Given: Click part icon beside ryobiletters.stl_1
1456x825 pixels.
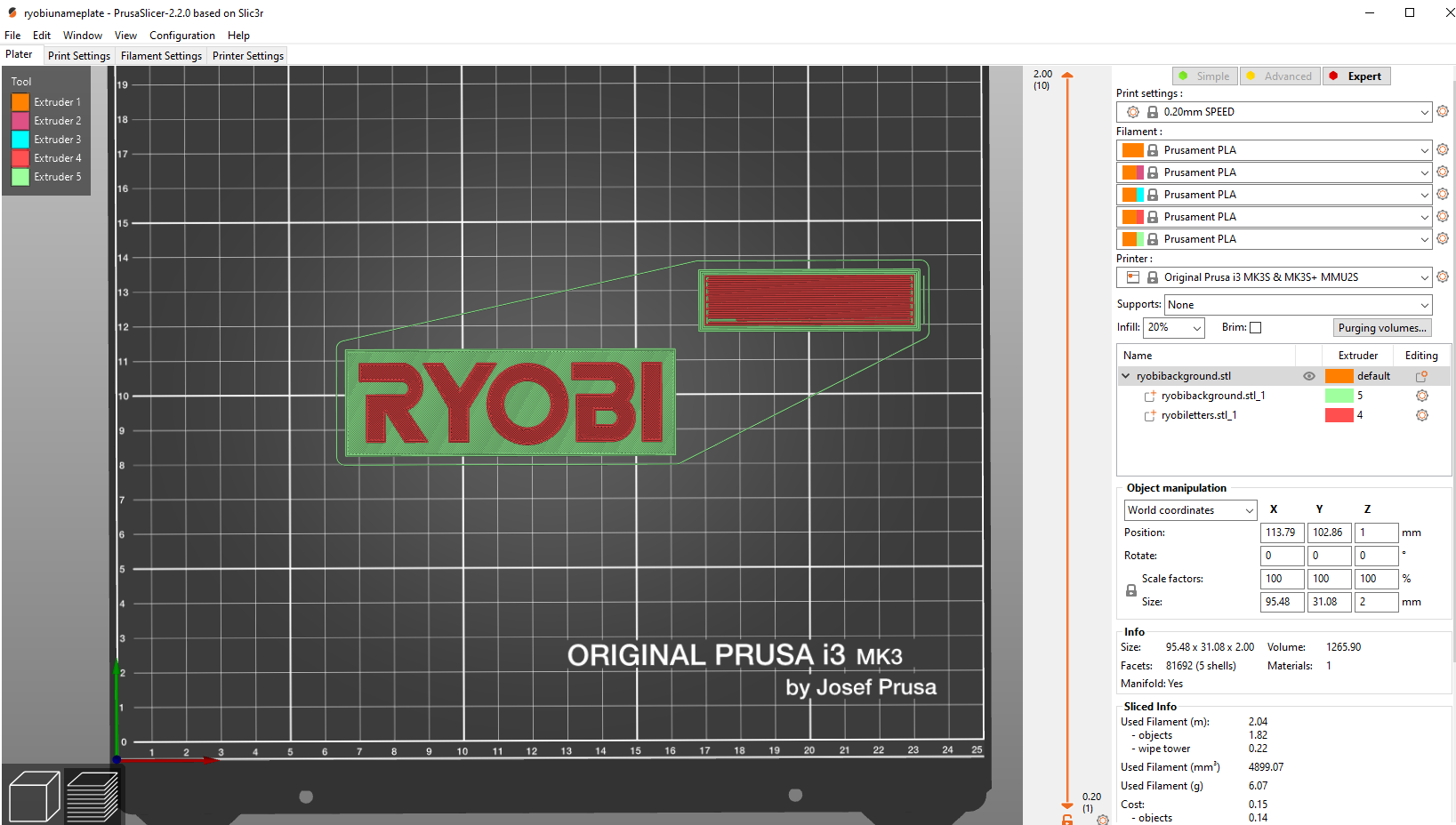Looking at the screenshot, I should (x=1150, y=415).
